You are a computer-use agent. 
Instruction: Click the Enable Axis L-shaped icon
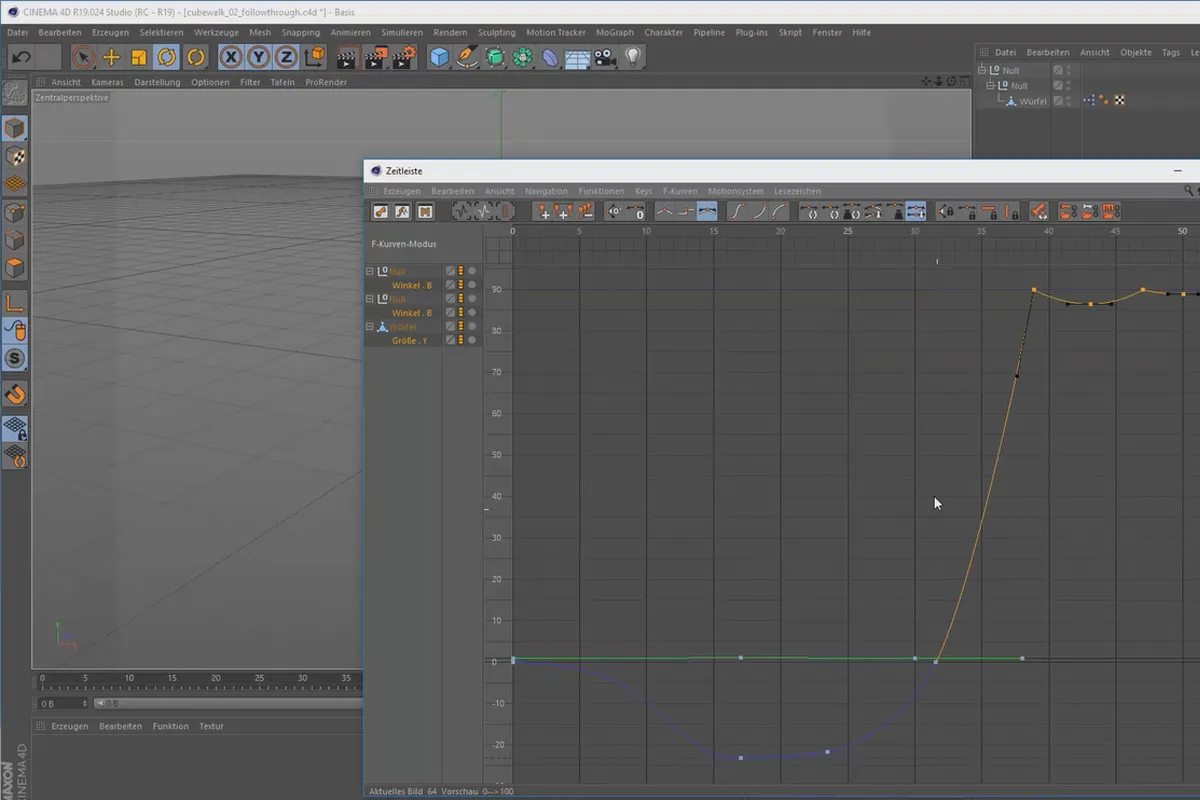(x=15, y=302)
